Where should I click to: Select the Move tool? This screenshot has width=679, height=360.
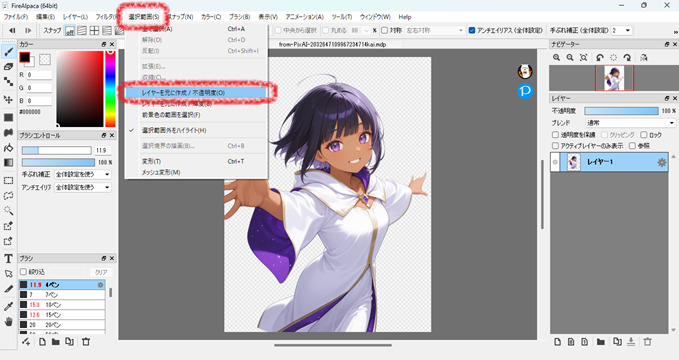pyautogui.click(x=8, y=99)
